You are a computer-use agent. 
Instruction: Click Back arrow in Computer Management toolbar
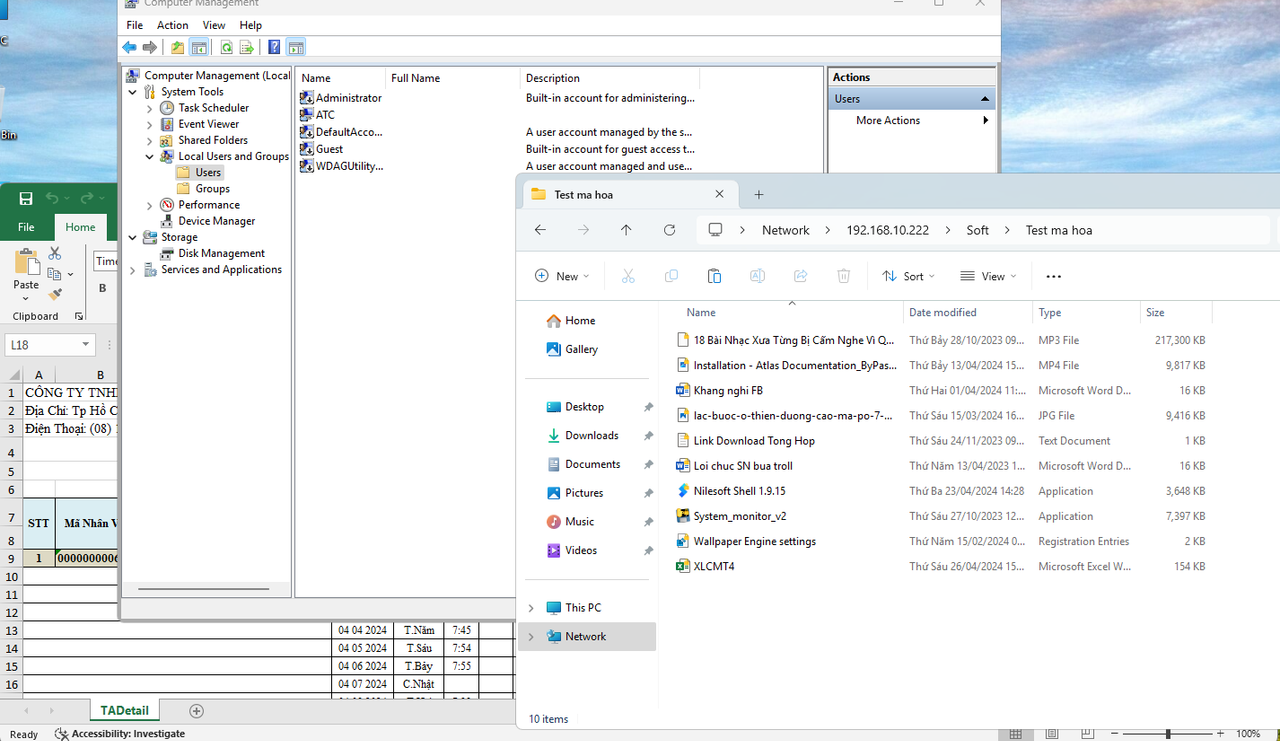tap(129, 47)
